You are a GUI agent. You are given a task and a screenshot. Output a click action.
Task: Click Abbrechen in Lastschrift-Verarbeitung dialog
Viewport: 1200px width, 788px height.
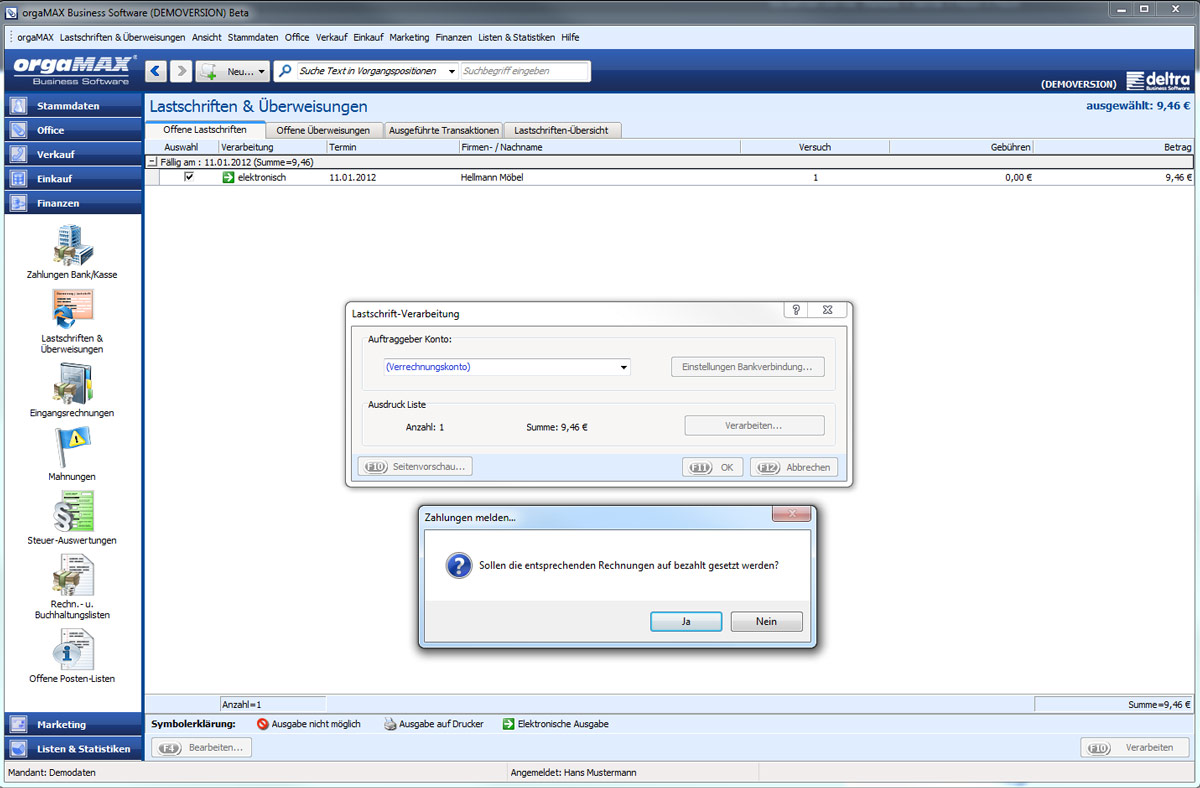[794, 467]
